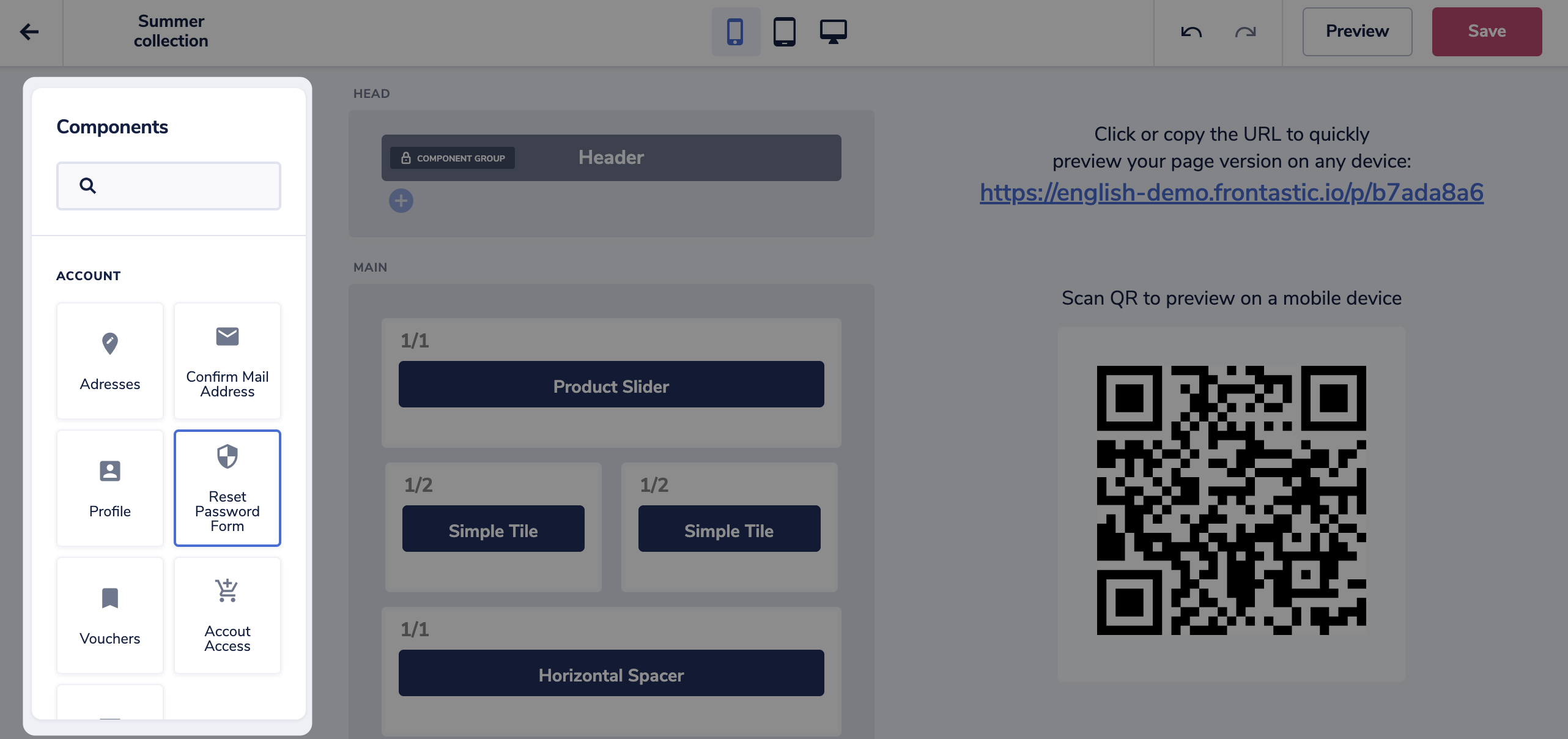
Task: Add component with plus below Header
Action: [x=401, y=201]
